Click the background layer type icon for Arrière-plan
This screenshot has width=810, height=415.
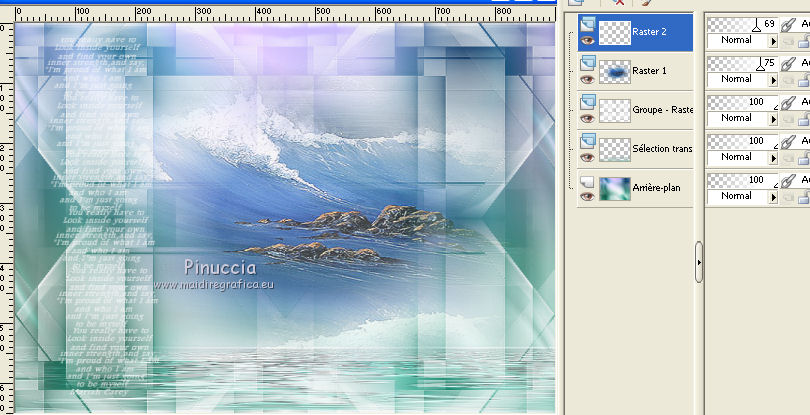coord(587,180)
